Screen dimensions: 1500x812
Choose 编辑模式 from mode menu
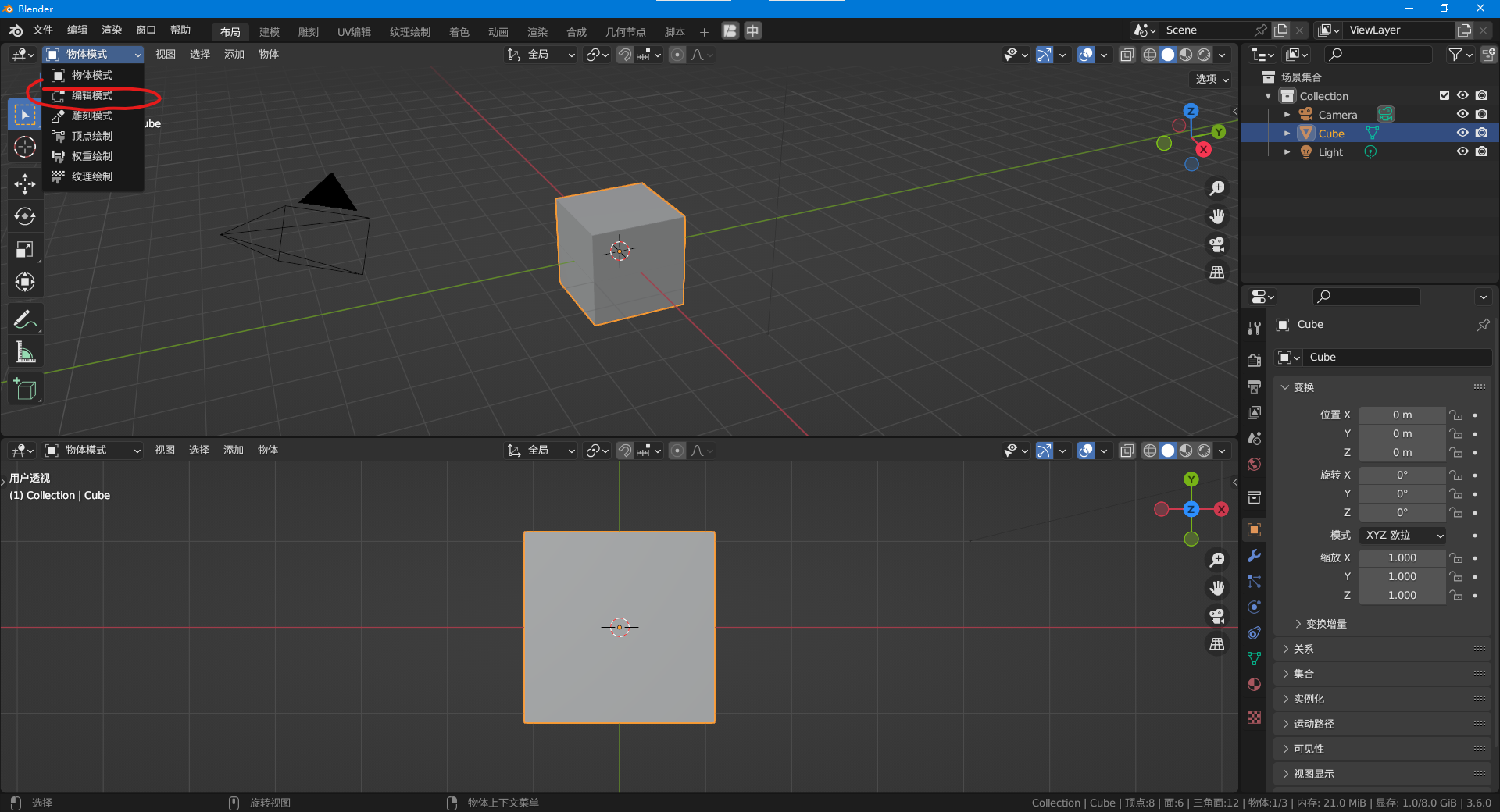click(93, 95)
